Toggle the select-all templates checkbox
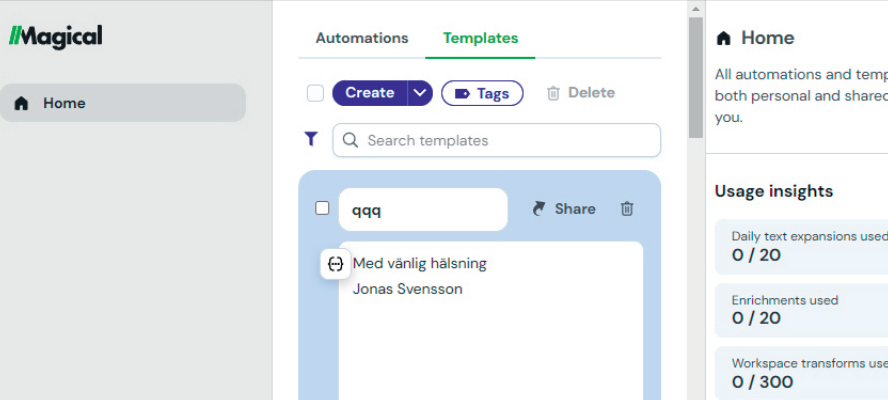Screen dimensions: 888x400 (315, 93)
